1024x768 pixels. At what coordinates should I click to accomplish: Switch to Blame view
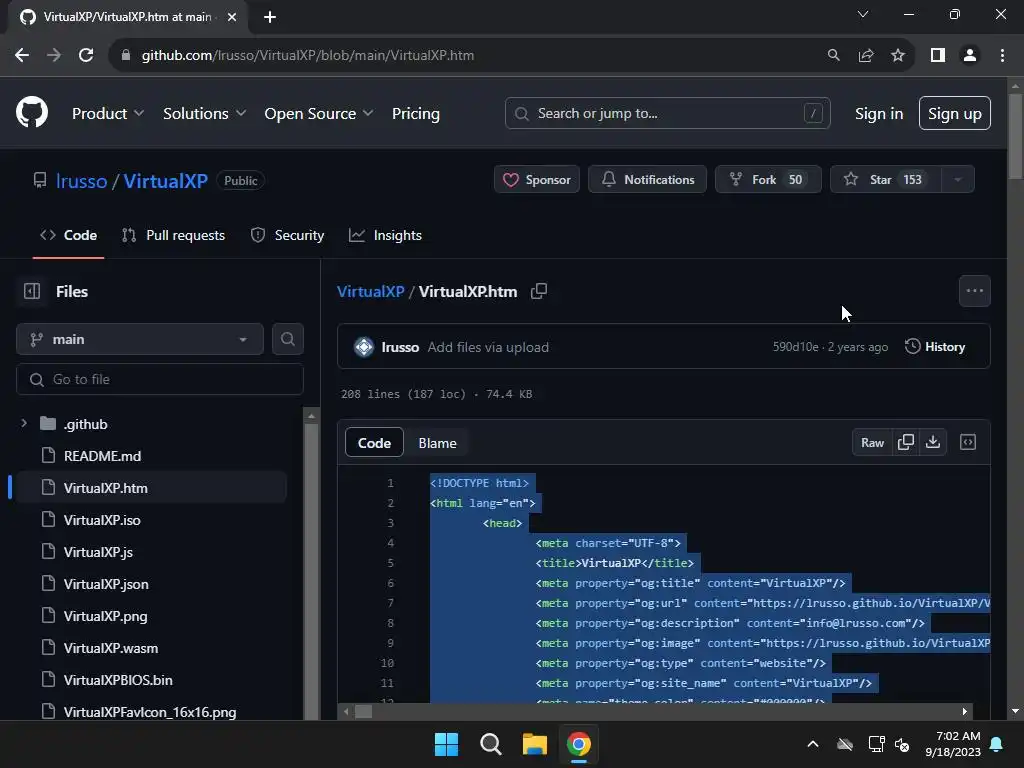[438, 443]
